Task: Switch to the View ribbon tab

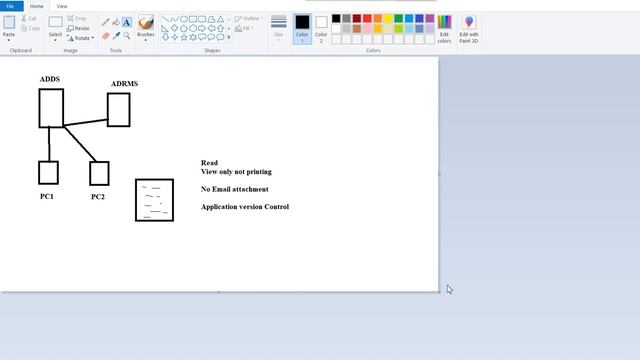Action: (62, 6)
